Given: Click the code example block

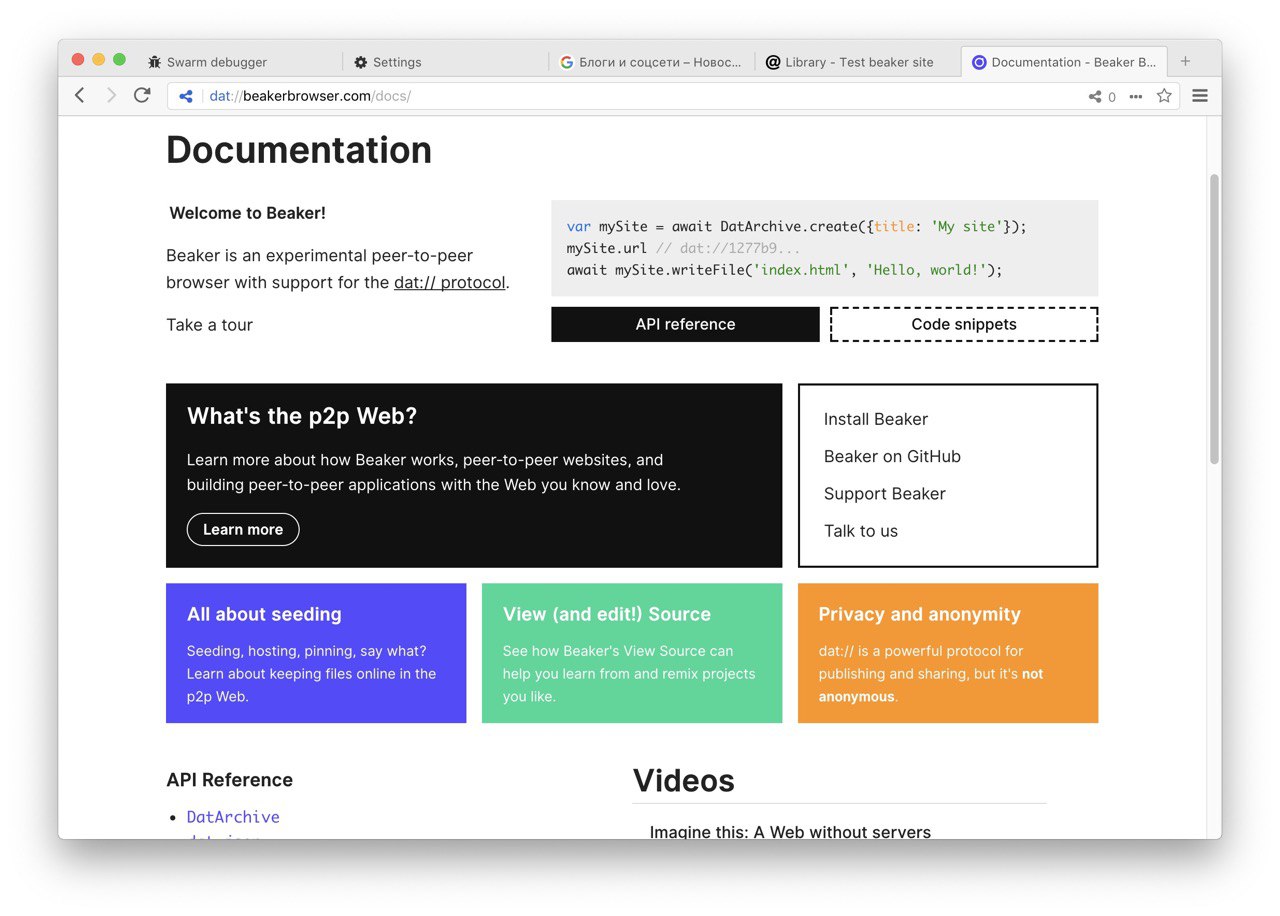Looking at the screenshot, I should (x=825, y=248).
